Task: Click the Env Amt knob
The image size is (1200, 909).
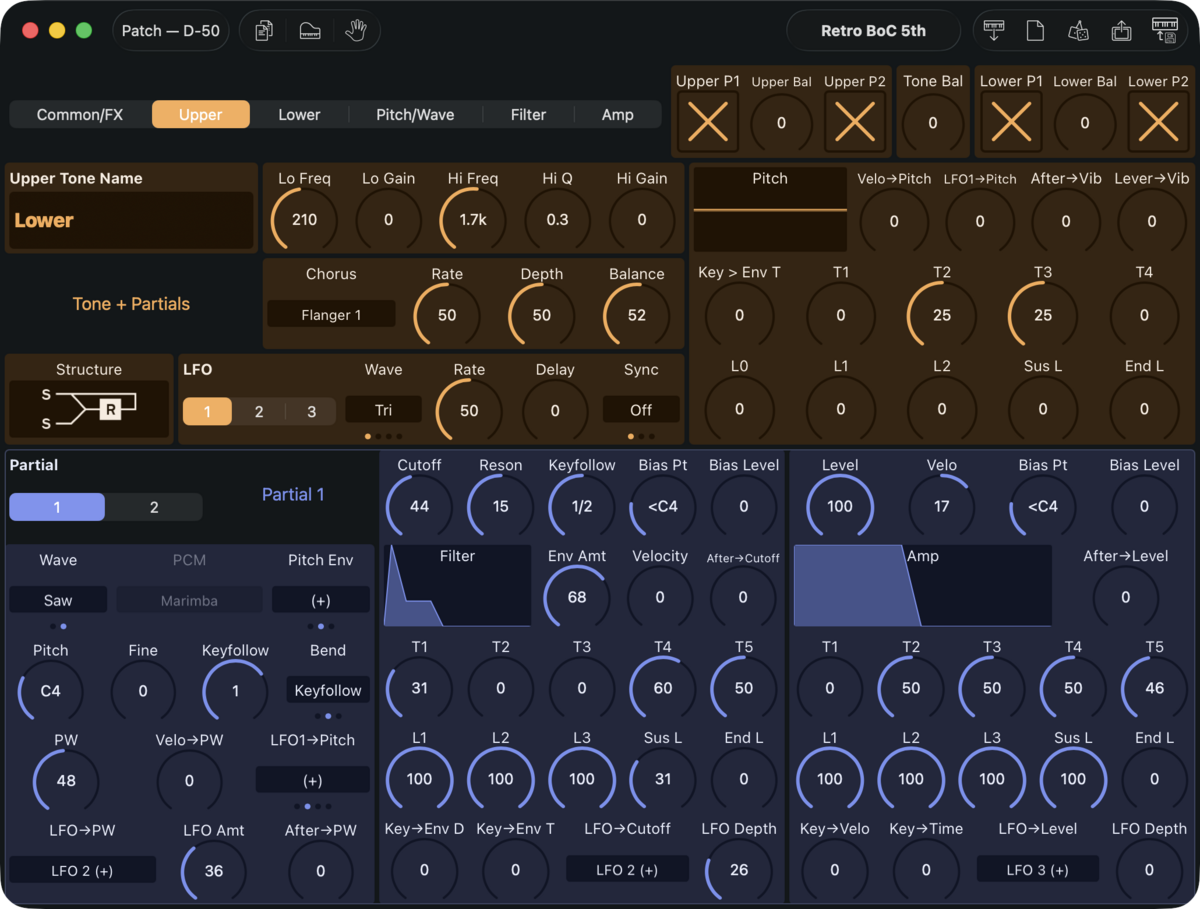Action: 577,597
